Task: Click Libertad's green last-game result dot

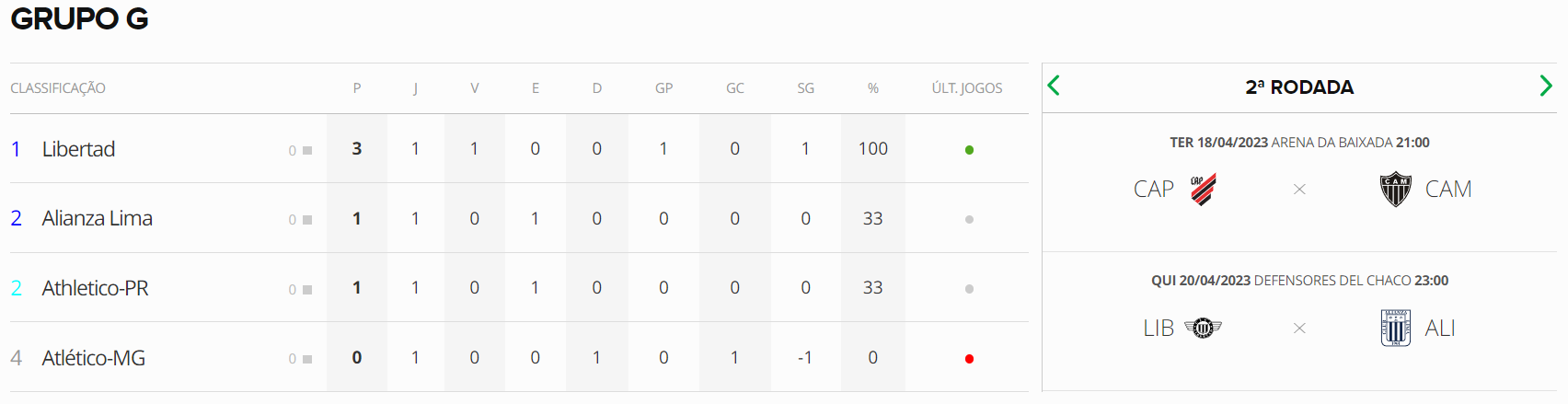Action: 969,150
